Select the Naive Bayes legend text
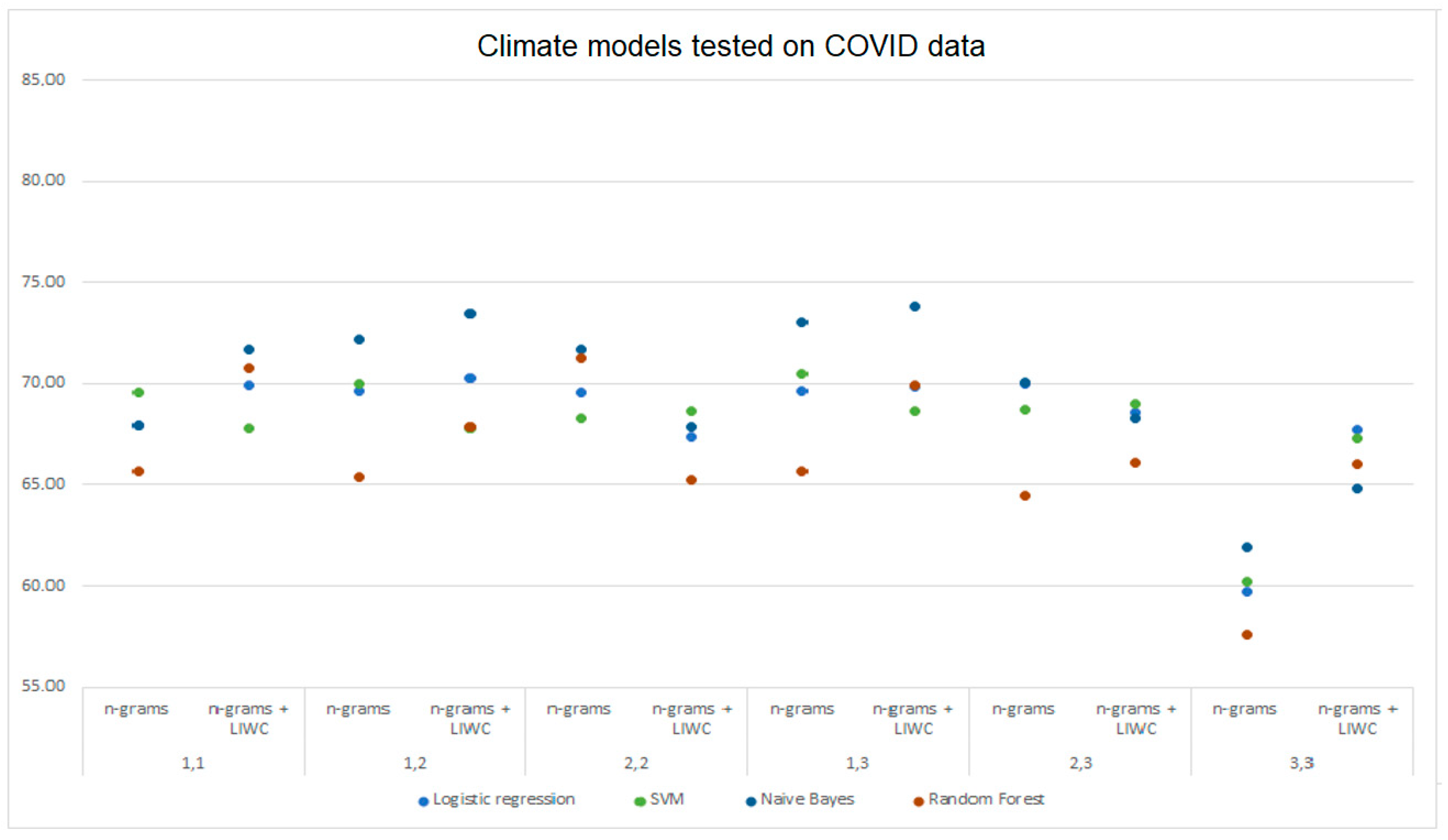 coord(807,799)
